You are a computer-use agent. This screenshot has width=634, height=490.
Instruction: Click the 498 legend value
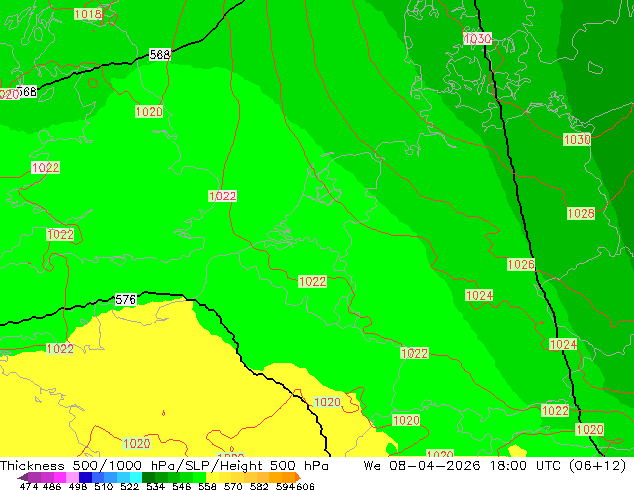(x=78, y=486)
